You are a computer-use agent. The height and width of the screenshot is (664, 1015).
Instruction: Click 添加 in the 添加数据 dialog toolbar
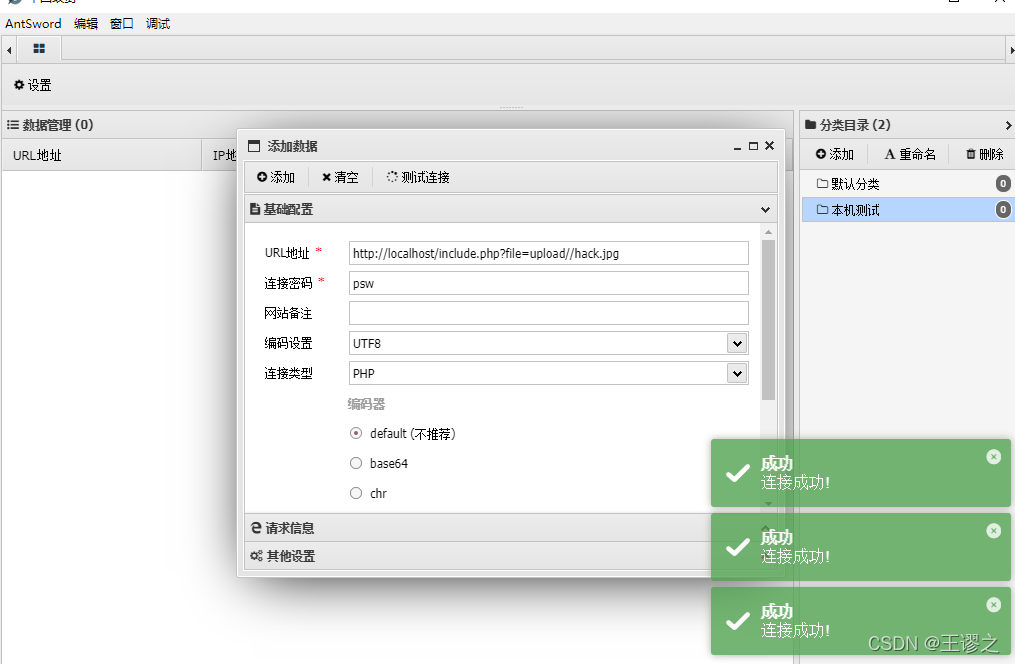[x=276, y=177]
